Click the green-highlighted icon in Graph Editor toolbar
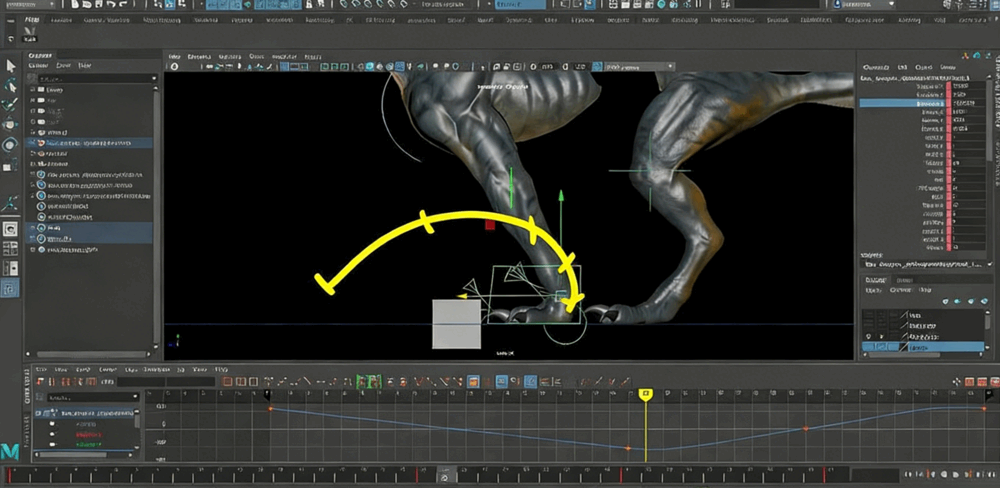 pos(369,381)
